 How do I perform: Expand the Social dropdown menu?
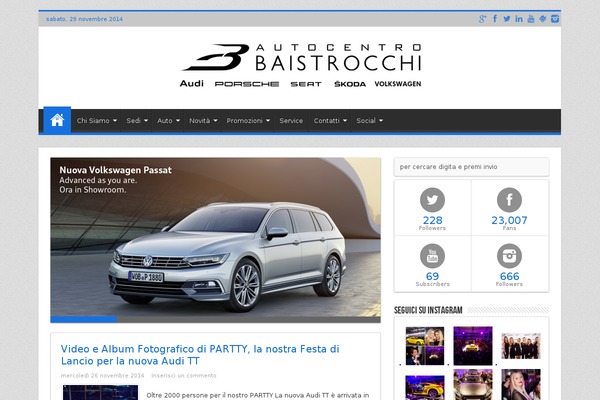coord(369,121)
